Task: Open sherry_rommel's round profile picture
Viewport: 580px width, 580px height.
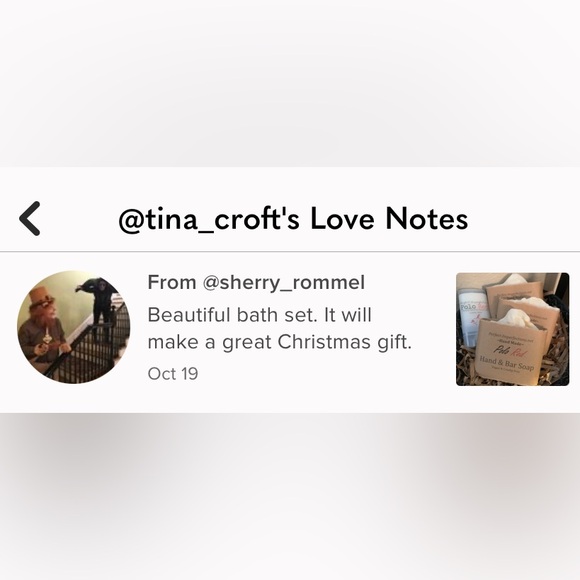Action: [74, 327]
